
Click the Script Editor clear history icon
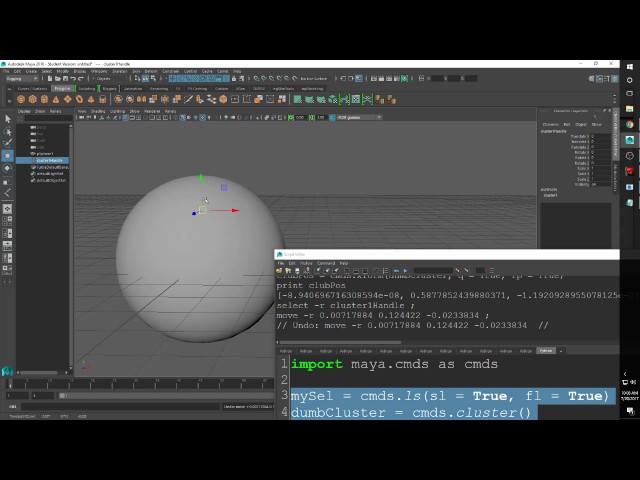tap(318, 271)
